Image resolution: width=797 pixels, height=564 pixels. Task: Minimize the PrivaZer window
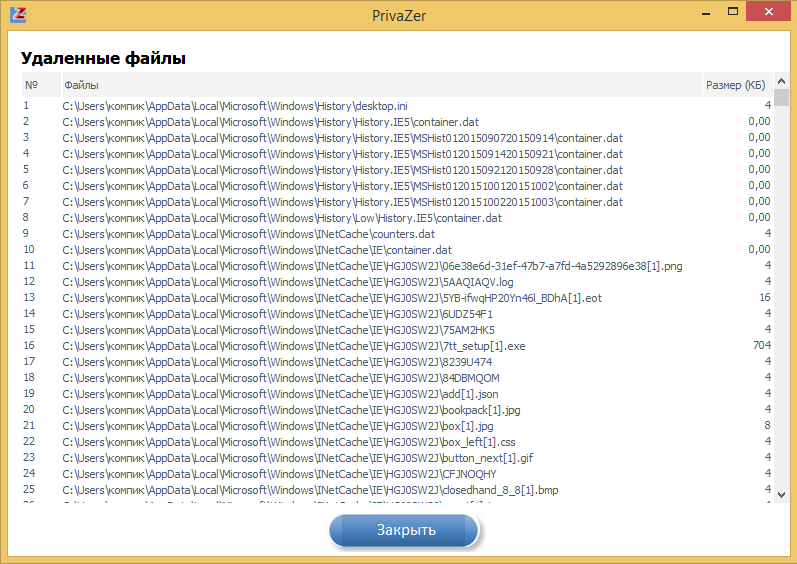(706, 13)
